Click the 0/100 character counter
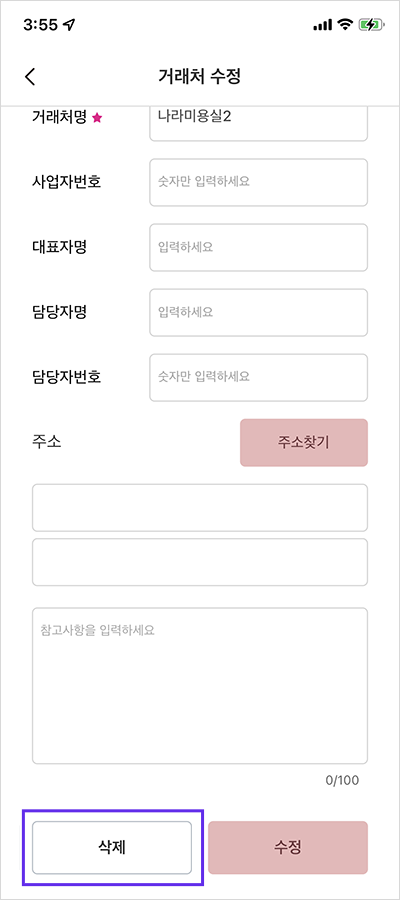Screen dimensions: 400x900 pos(342,780)
